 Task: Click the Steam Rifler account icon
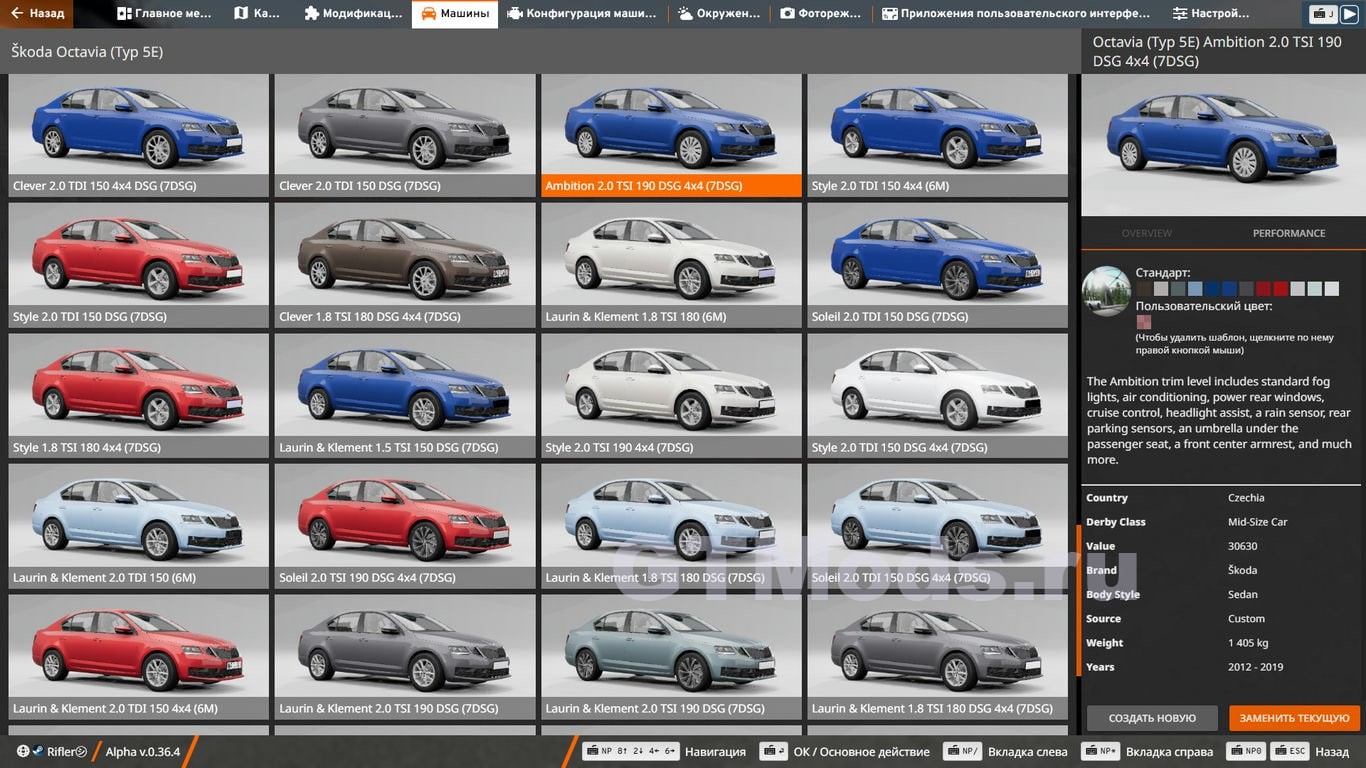click(x=38, y=752)
